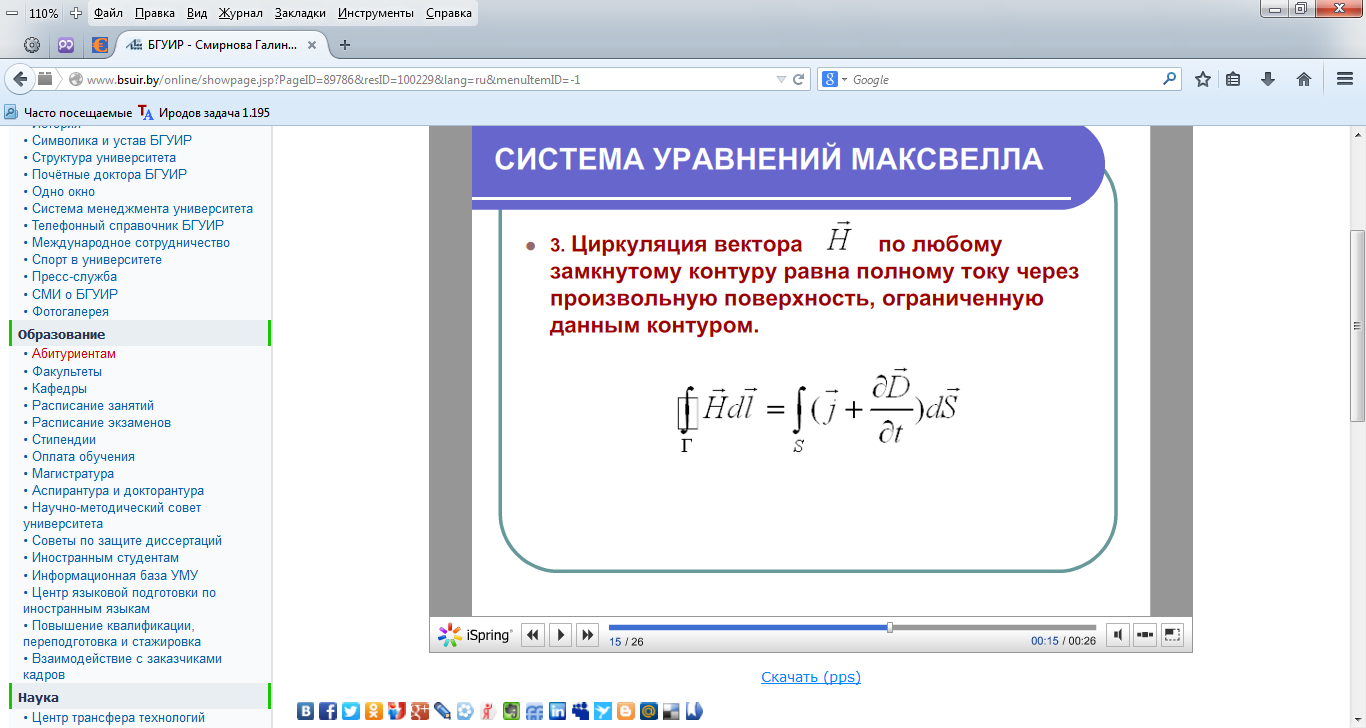Image resolution: width=1366 pixels, height=728 pixels.
Task: Click the Google search field
Action: coord(1004,80)
